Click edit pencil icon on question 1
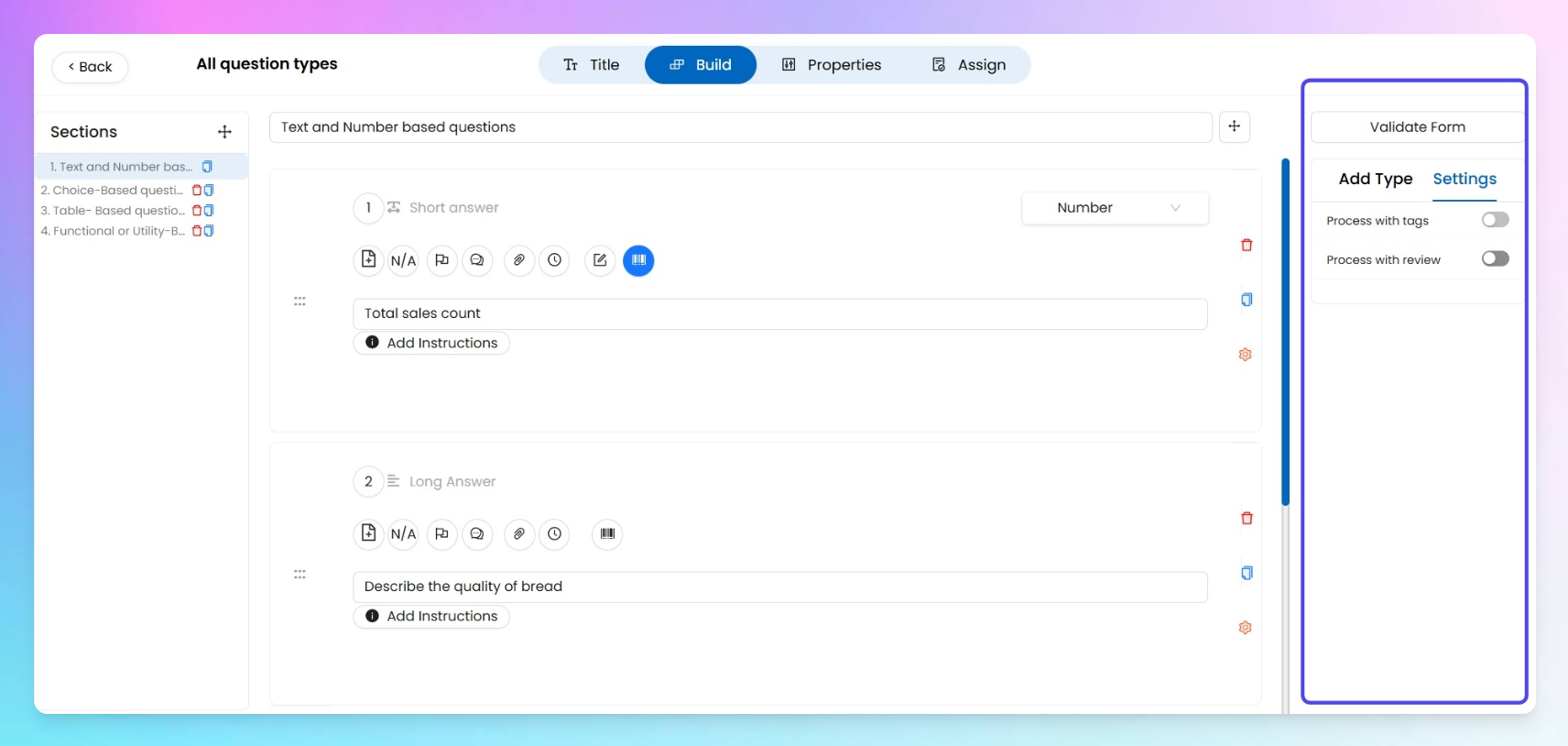 pyautogui.click(x=600, y=260)
